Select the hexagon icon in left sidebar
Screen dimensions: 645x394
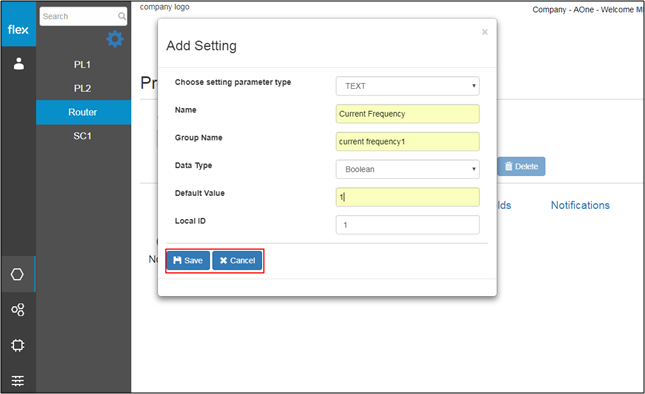[17, 274]
